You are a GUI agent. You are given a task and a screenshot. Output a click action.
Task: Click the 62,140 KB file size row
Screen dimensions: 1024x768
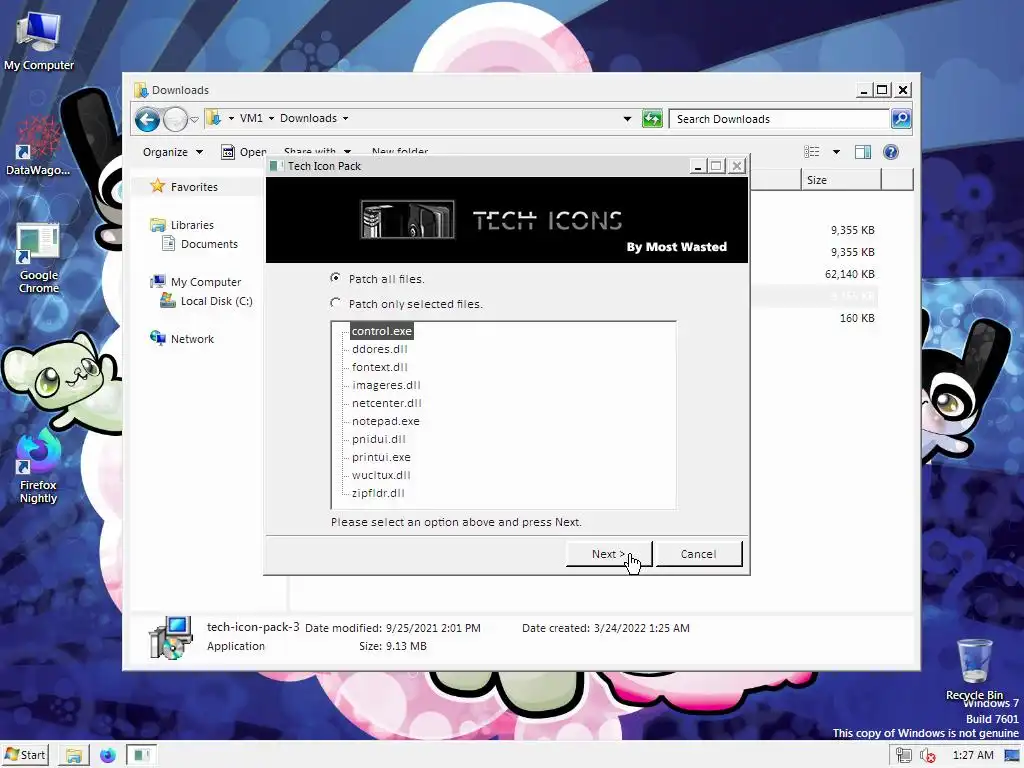coord(849,274)
